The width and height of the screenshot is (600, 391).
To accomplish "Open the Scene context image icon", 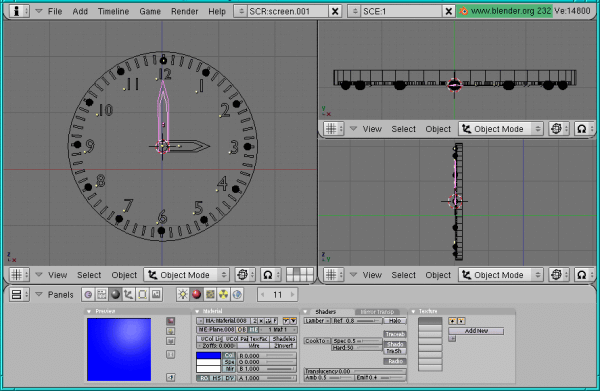I will click(x=156, y=294).
